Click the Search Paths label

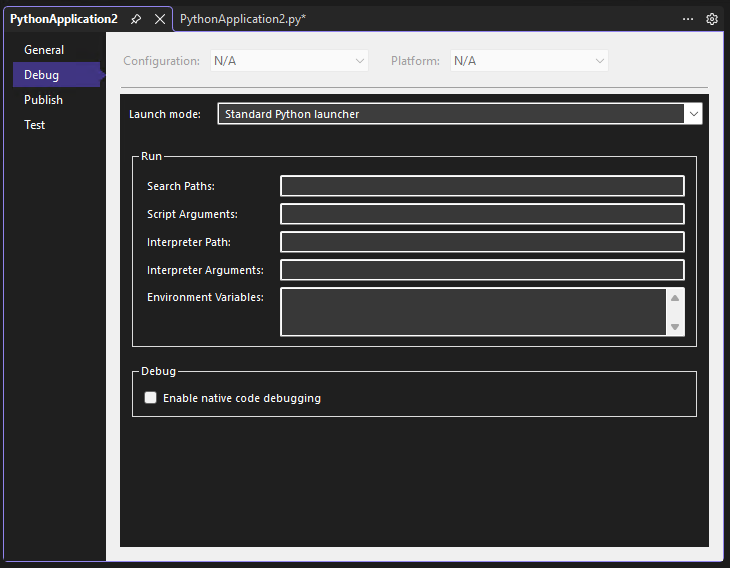(x=181, y=186)
